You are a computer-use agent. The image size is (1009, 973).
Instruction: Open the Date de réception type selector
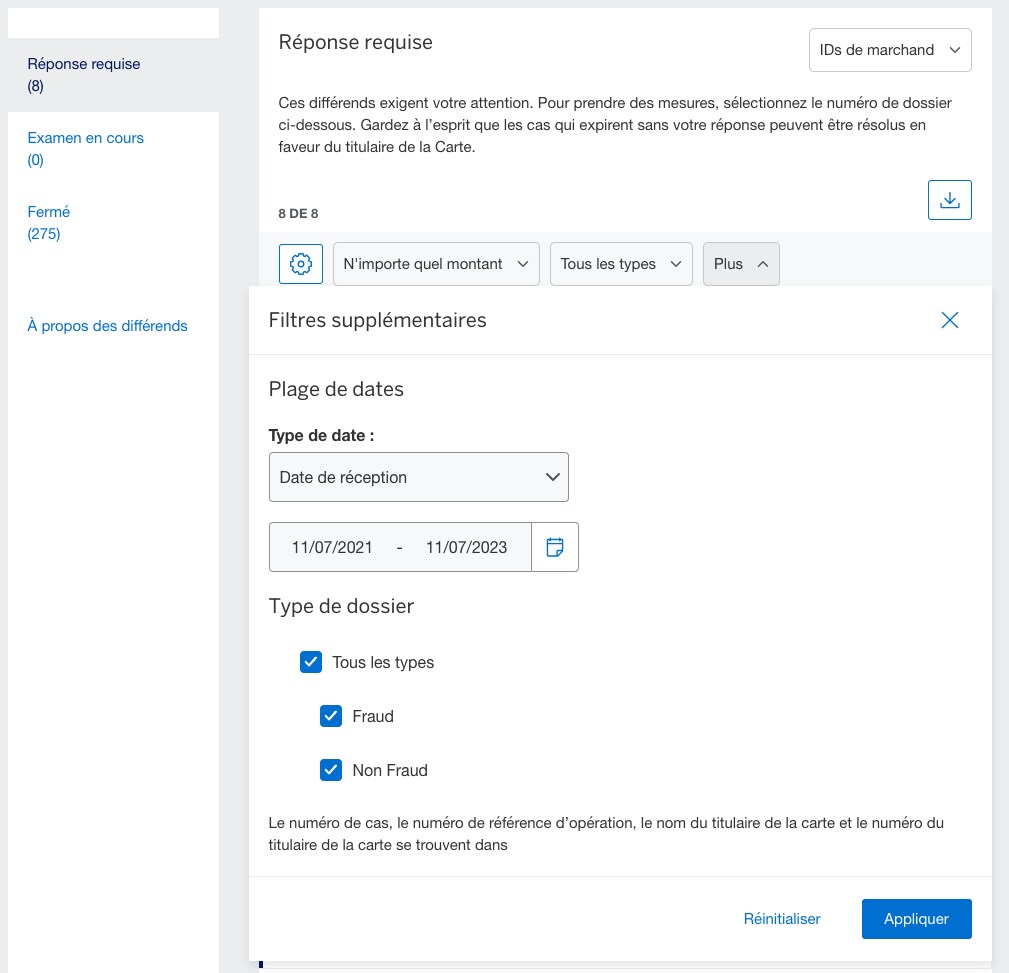(x=418, y=477)
